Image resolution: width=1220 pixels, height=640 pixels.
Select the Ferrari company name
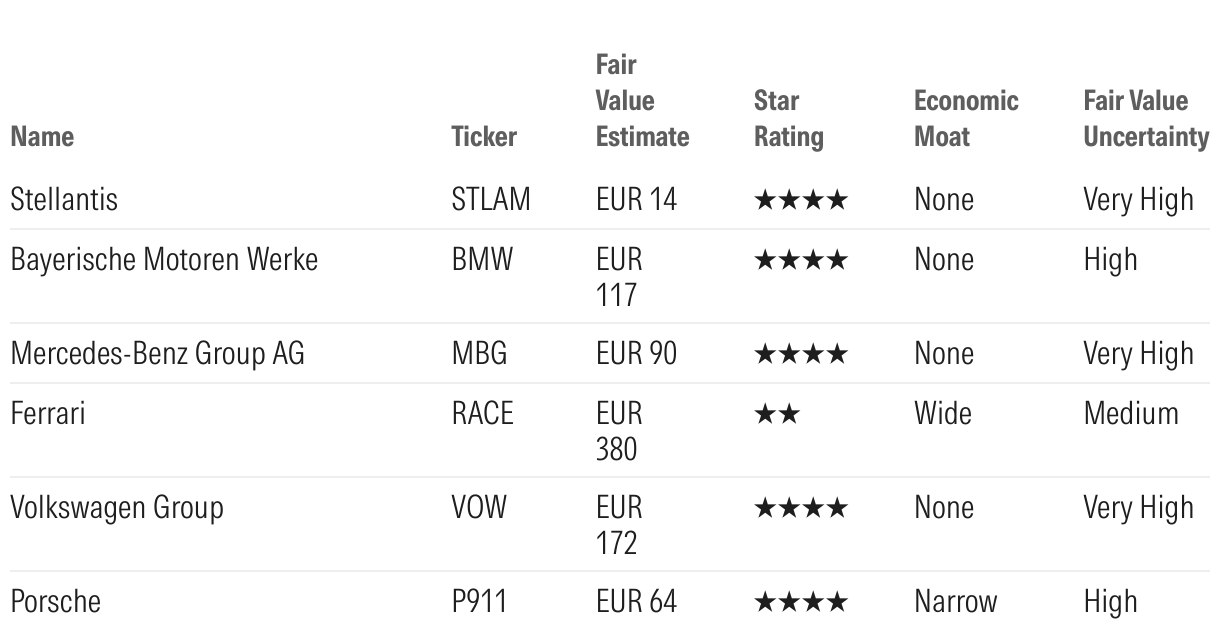pyautogui.click(x=47, y=414)
